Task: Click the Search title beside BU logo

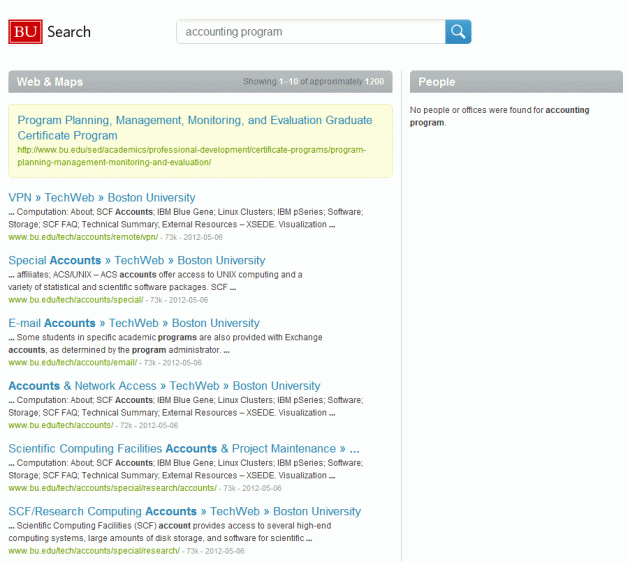Action: pos(69,32)
